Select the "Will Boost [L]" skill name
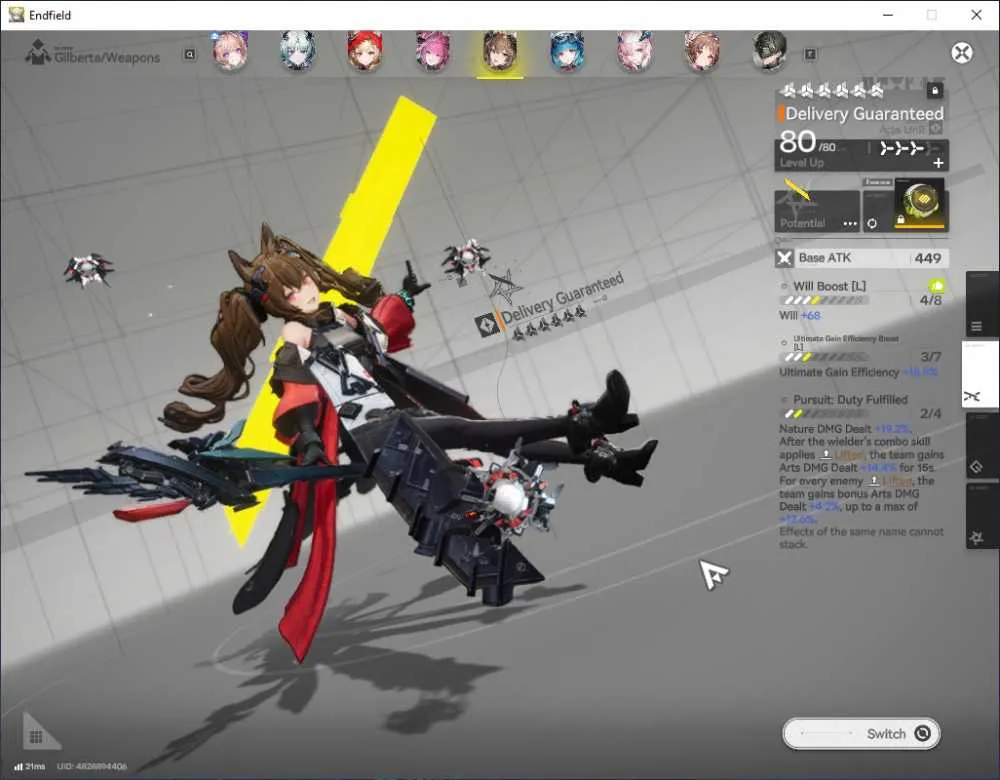Viewport: 1000px width, 780px height. pyautogui.click(x=829, y=286)
